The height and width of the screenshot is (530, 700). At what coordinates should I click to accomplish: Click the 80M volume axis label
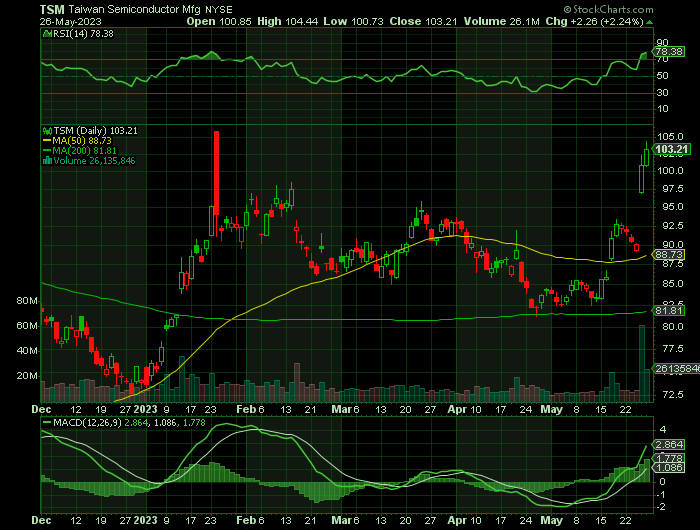point(27,301)
